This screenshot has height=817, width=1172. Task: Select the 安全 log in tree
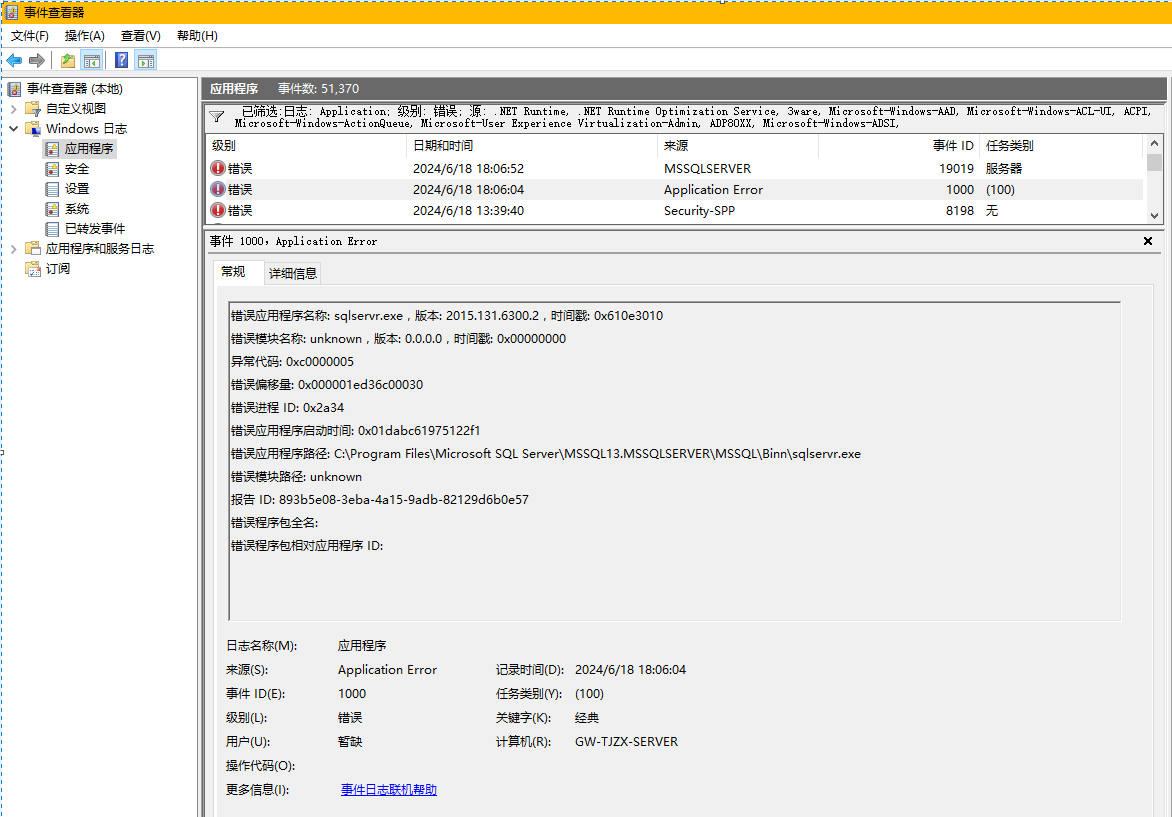coord(77,169)
